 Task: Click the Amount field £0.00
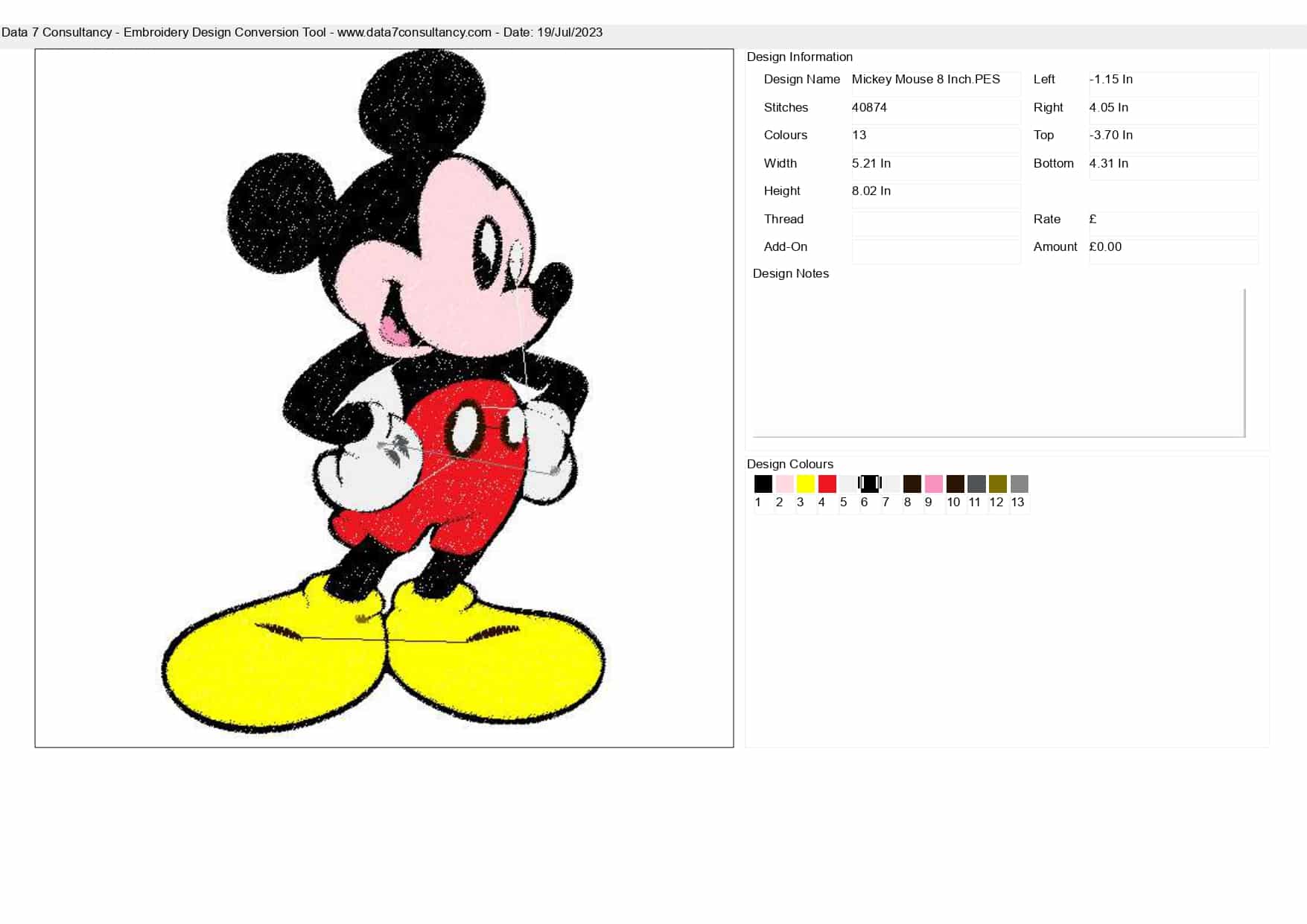1174,252
